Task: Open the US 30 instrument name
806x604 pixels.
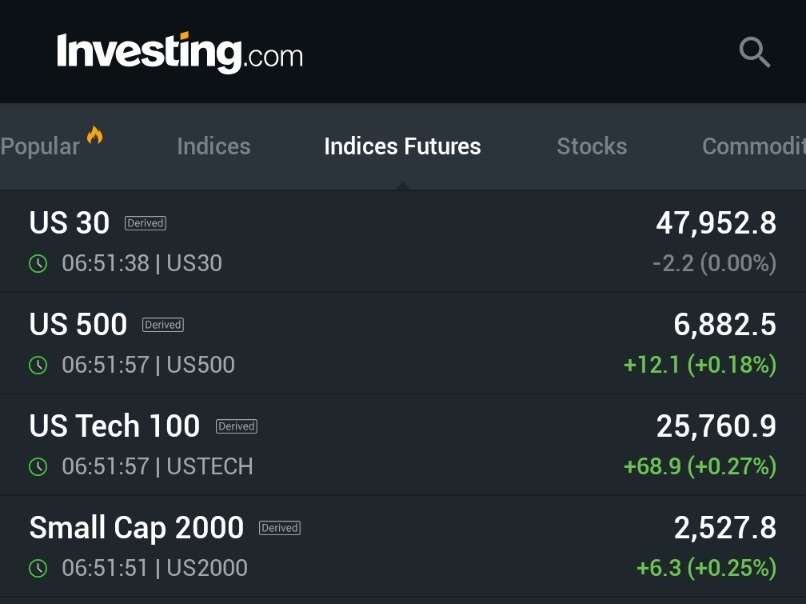Action: click(69, 223)
